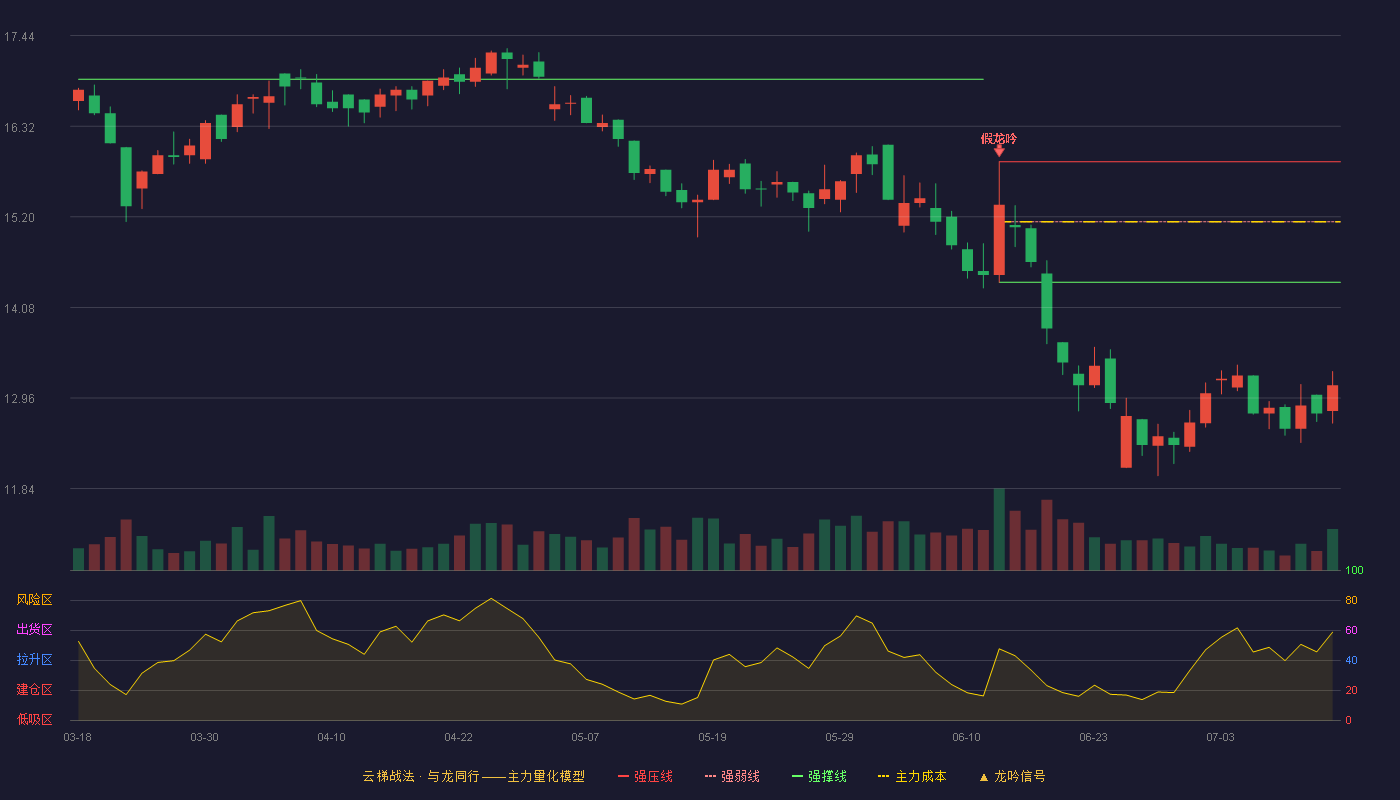This screenshot has width=1400, height=800.
Task: Select the 拉升区 zone label
Action: 34,660
